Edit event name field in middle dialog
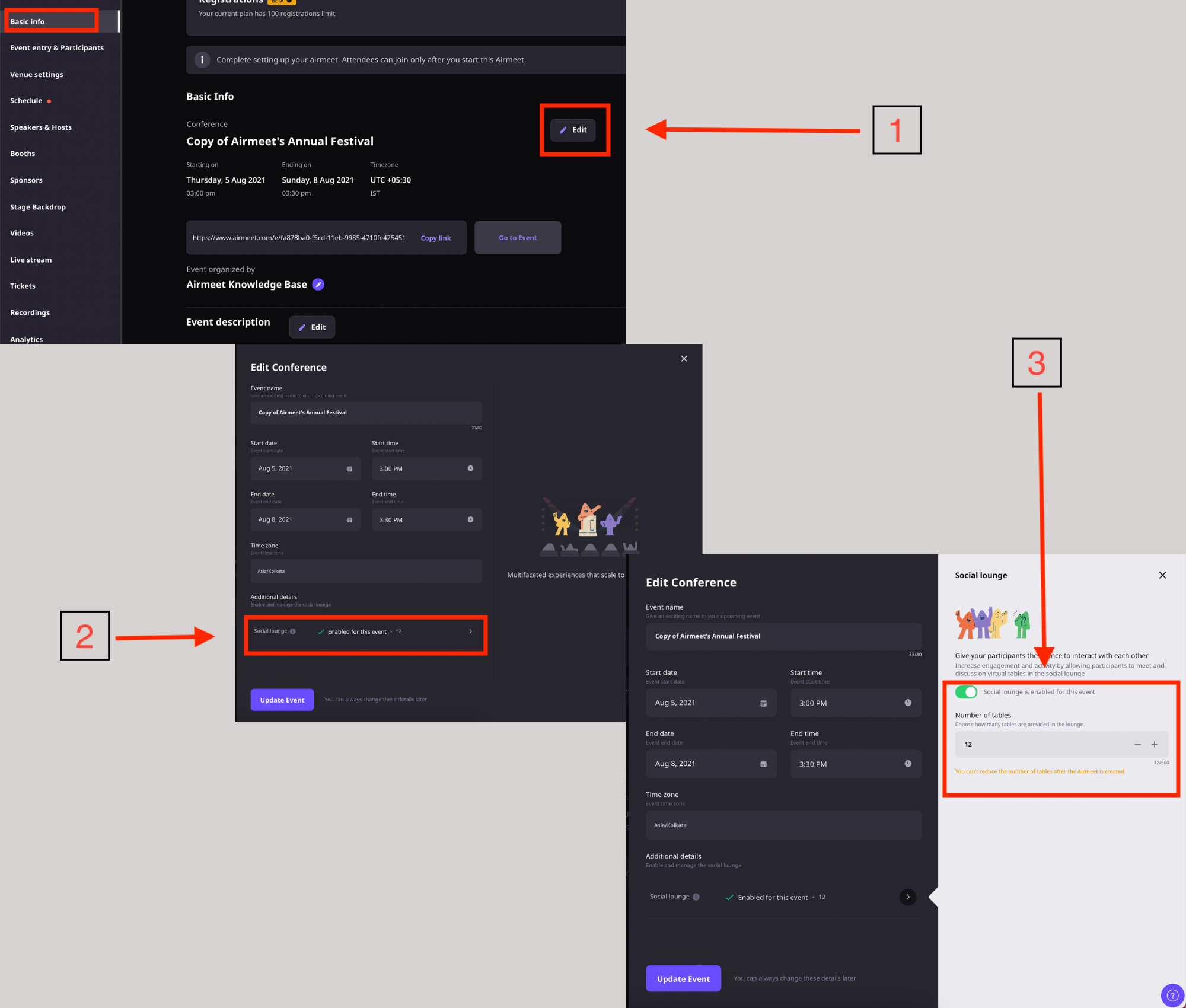The height and width of the screenshot is (1008, 1186). 366,413
